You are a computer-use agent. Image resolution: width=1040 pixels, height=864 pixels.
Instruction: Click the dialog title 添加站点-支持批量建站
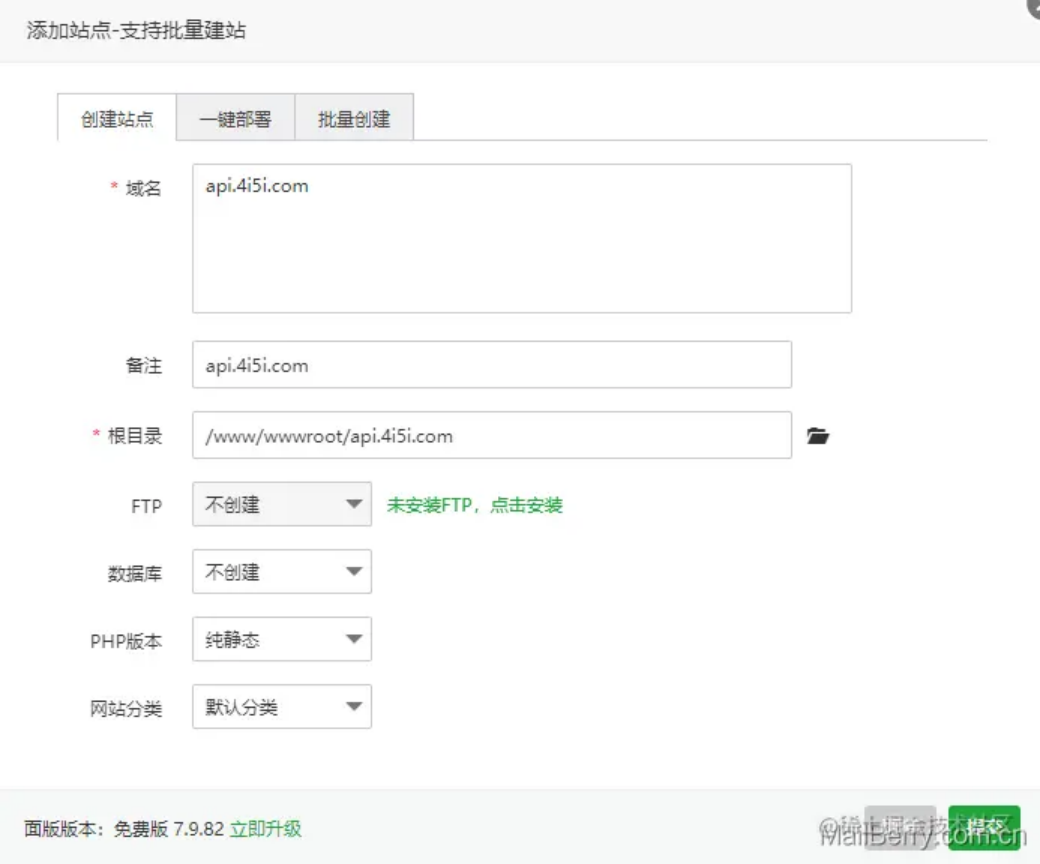click(136, 31)
